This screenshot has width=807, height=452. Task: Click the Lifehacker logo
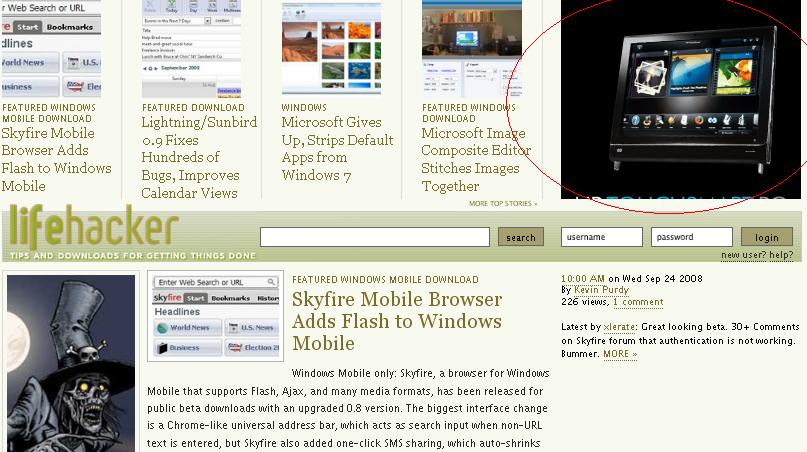94,227
